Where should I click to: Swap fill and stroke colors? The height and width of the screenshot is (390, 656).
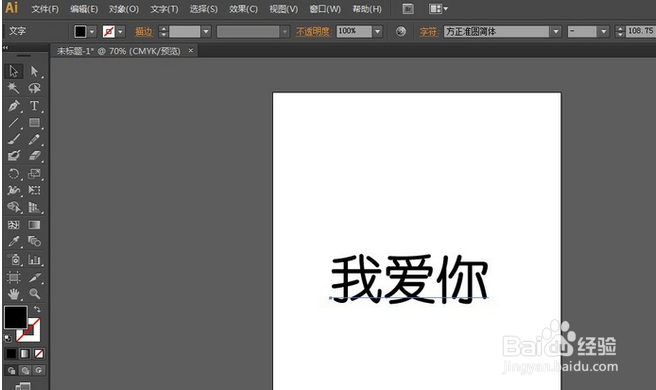coord(37,309)
